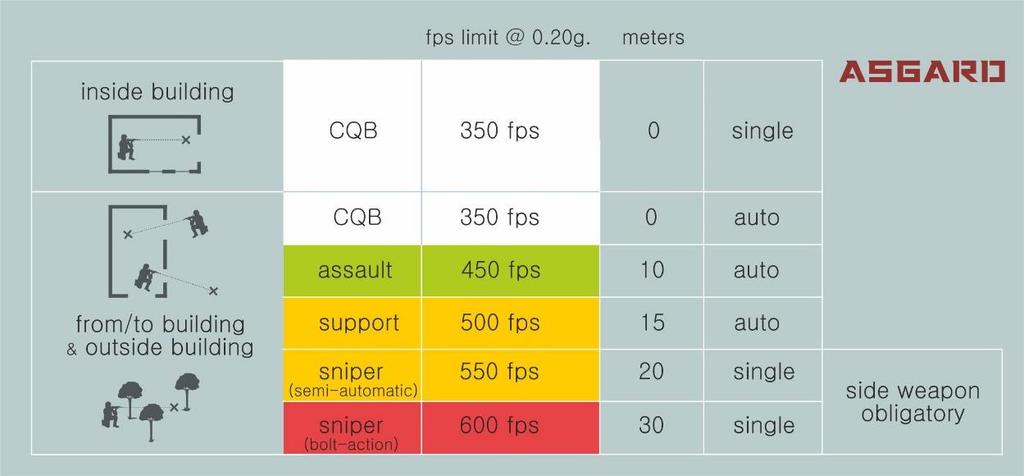The height and width of the screenshot is (476, 1024).
Task: Click the rightmost tree in outdoor diagram
Action: pos(187,390)
